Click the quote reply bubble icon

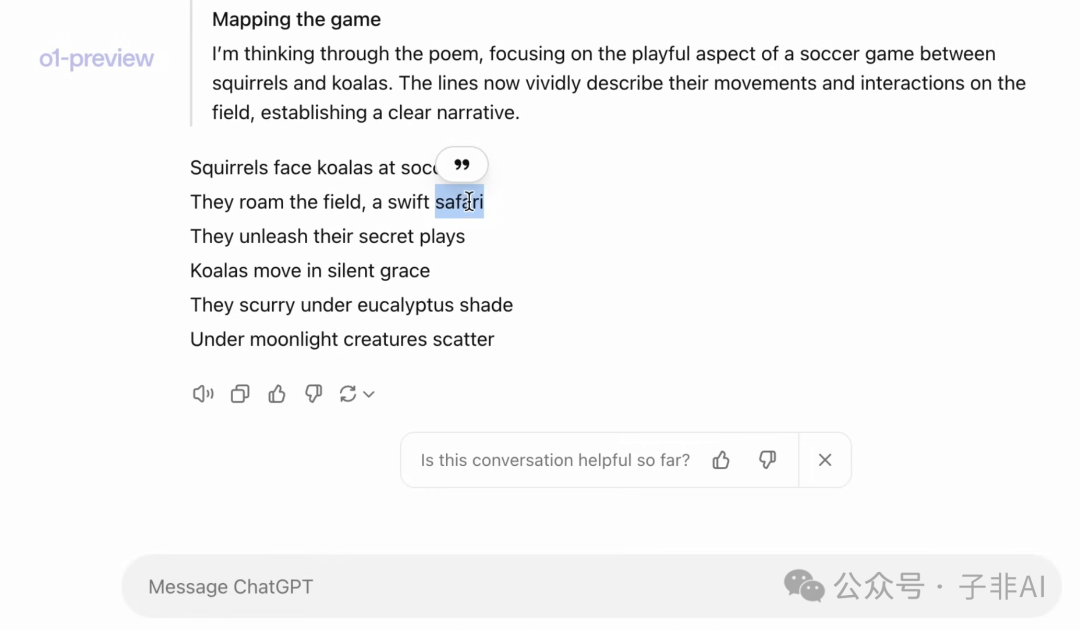pos(461,165)
